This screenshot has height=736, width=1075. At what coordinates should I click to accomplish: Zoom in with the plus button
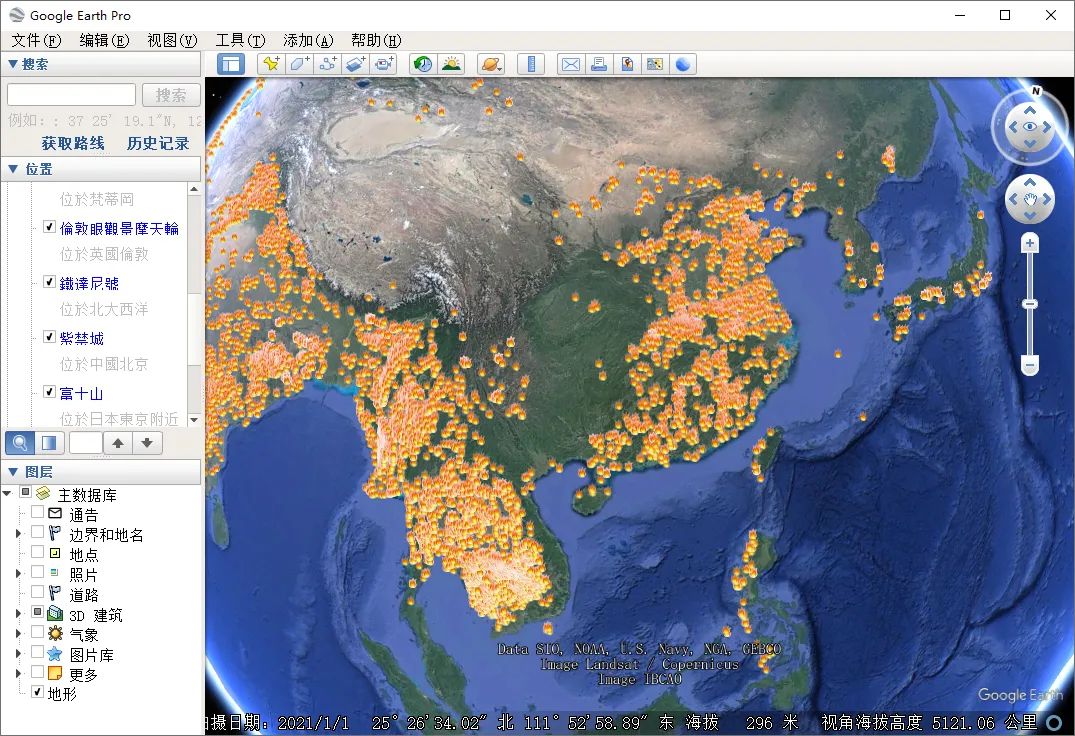tap(1030, 243)
